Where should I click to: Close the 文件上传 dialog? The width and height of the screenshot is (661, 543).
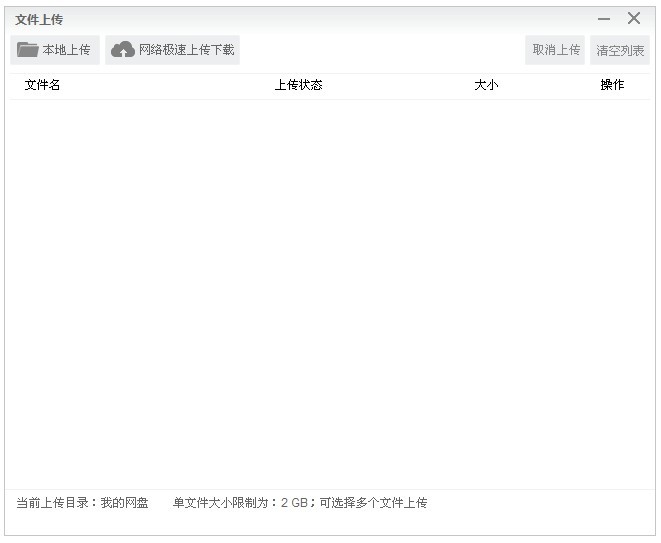coord(634,18)
